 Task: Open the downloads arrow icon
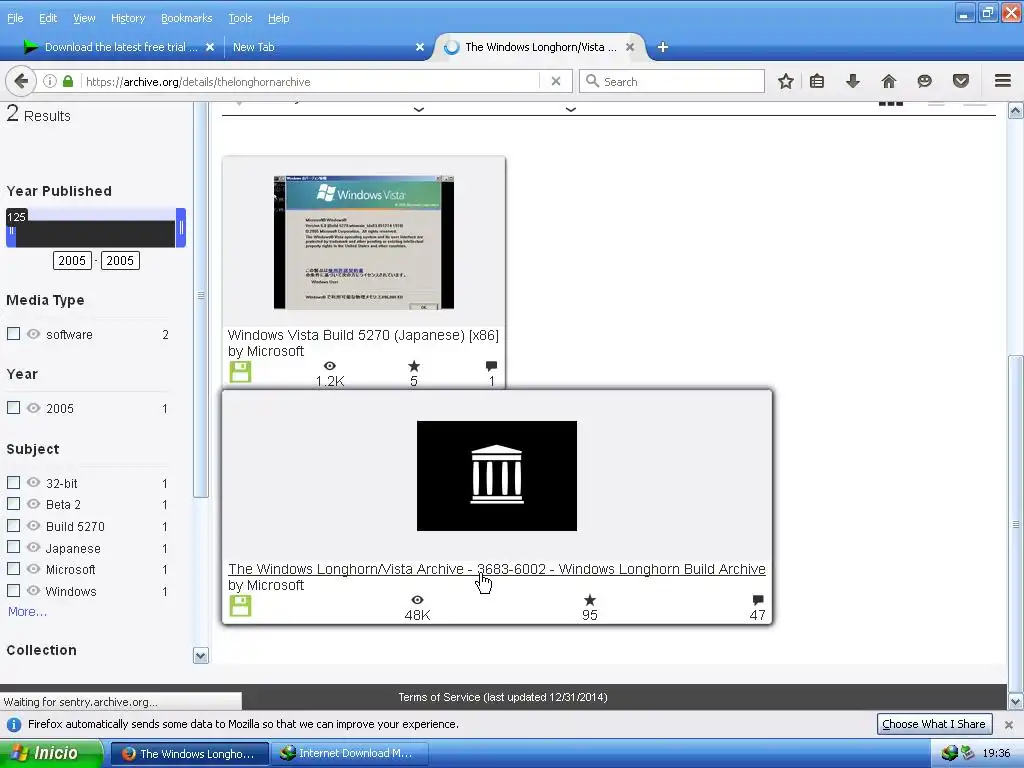pyautogui.click(x=852, y=81)
